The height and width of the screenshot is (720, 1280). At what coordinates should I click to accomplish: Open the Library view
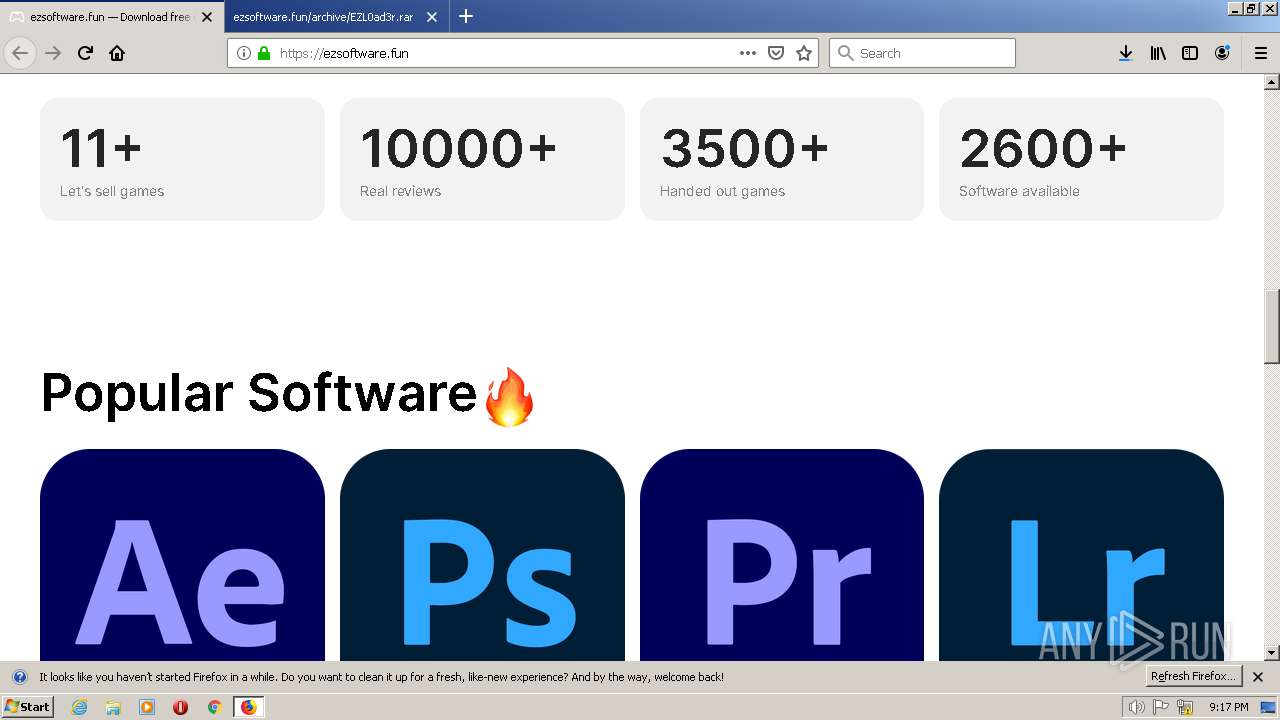pyautogui.click(x=1158, y=53)
